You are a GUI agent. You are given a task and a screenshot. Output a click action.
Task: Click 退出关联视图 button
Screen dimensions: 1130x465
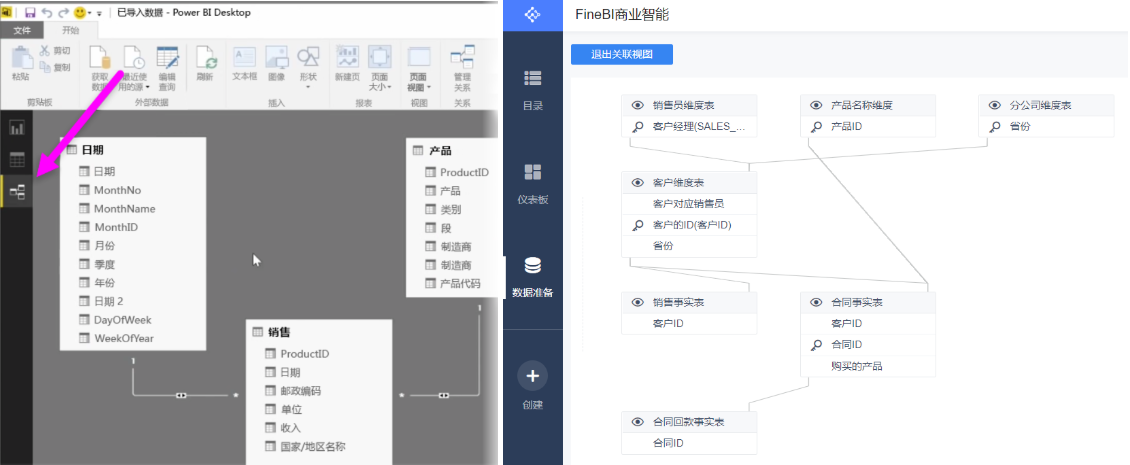[622, 54]
